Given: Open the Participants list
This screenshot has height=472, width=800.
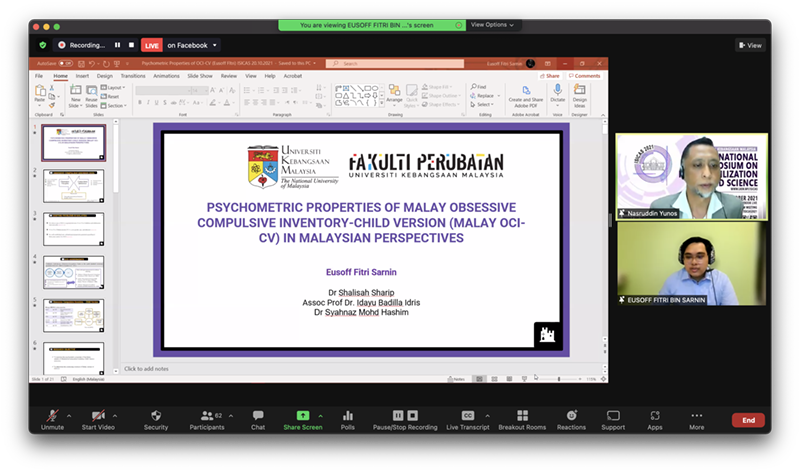Looking at the screenshot, I should (207, 418).
